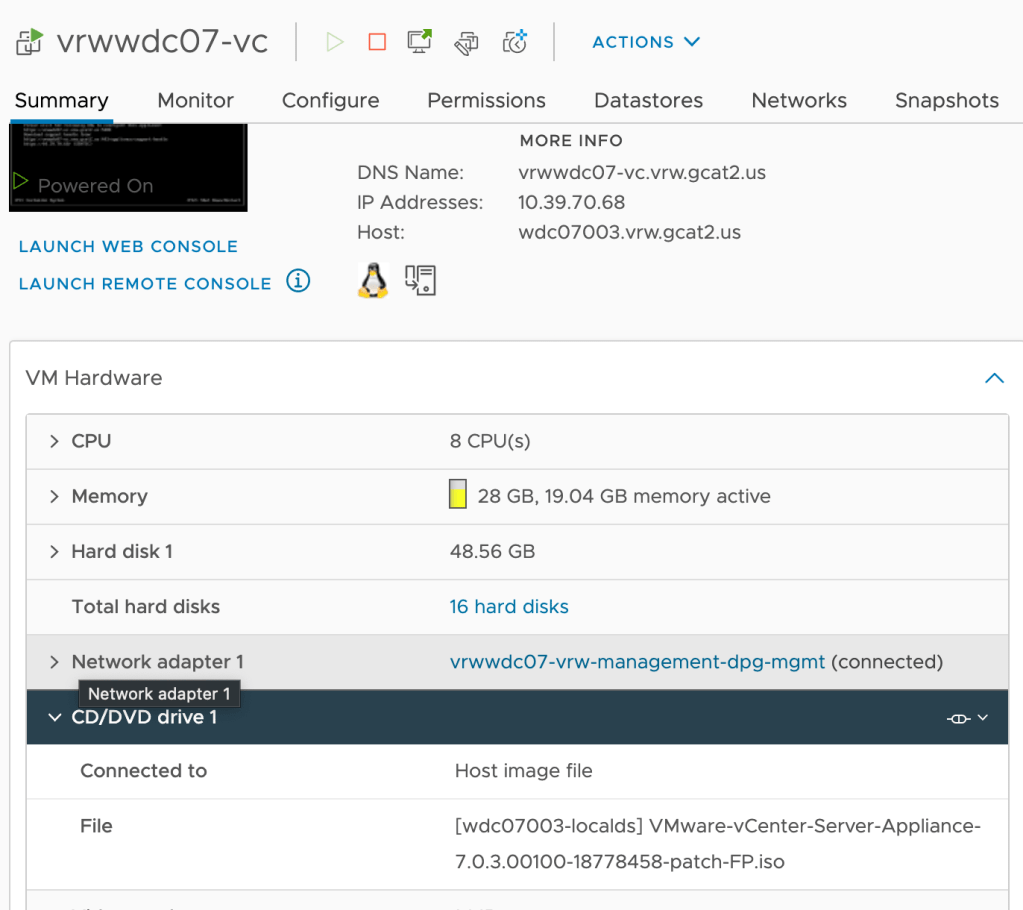Click the Edit Settings toolbar icon
This screenshot has width=1023, height=910.
(466, 42)
